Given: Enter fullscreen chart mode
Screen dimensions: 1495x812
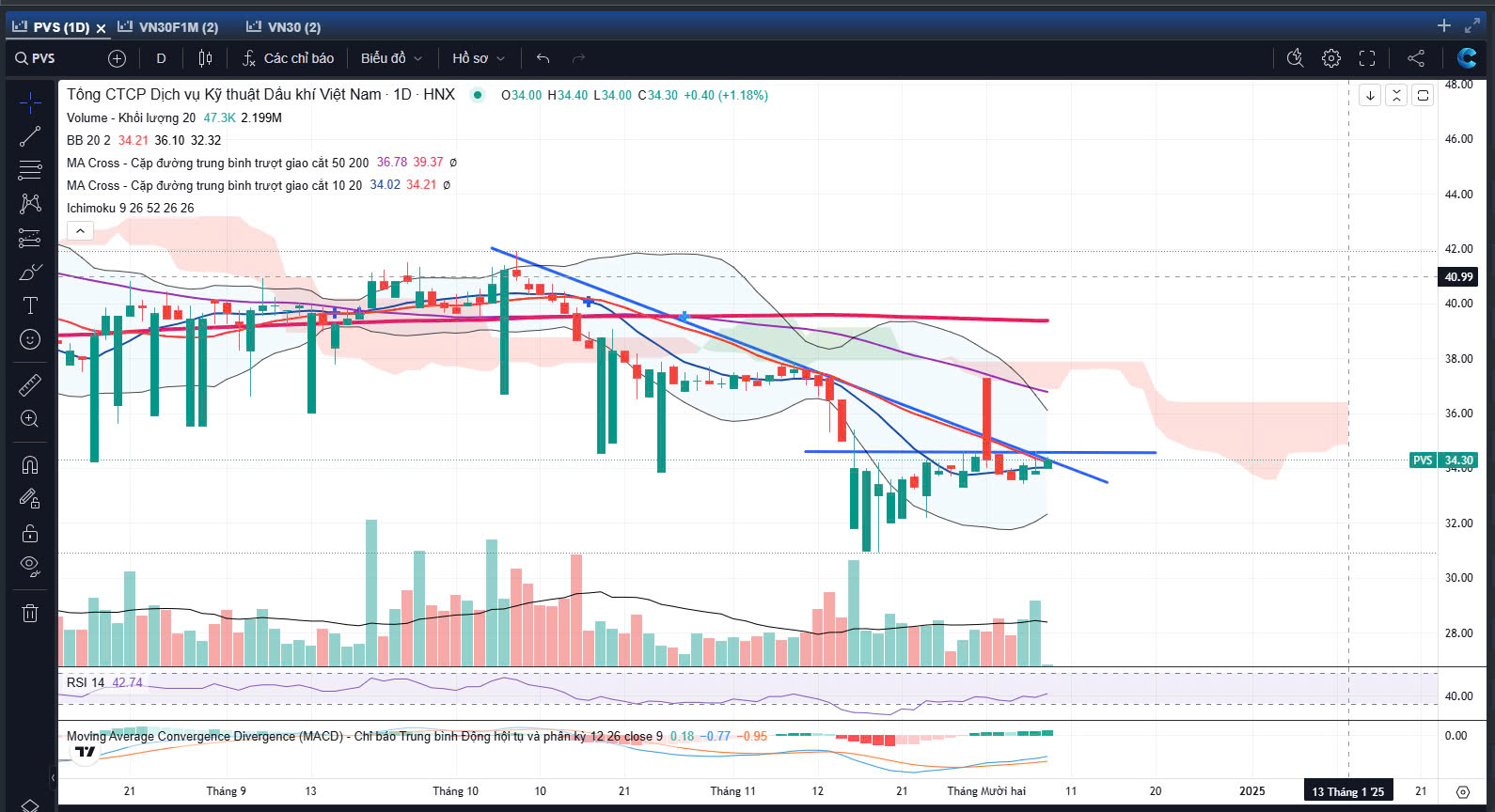Looking at the screenshot, I should tap(1367, 58).
